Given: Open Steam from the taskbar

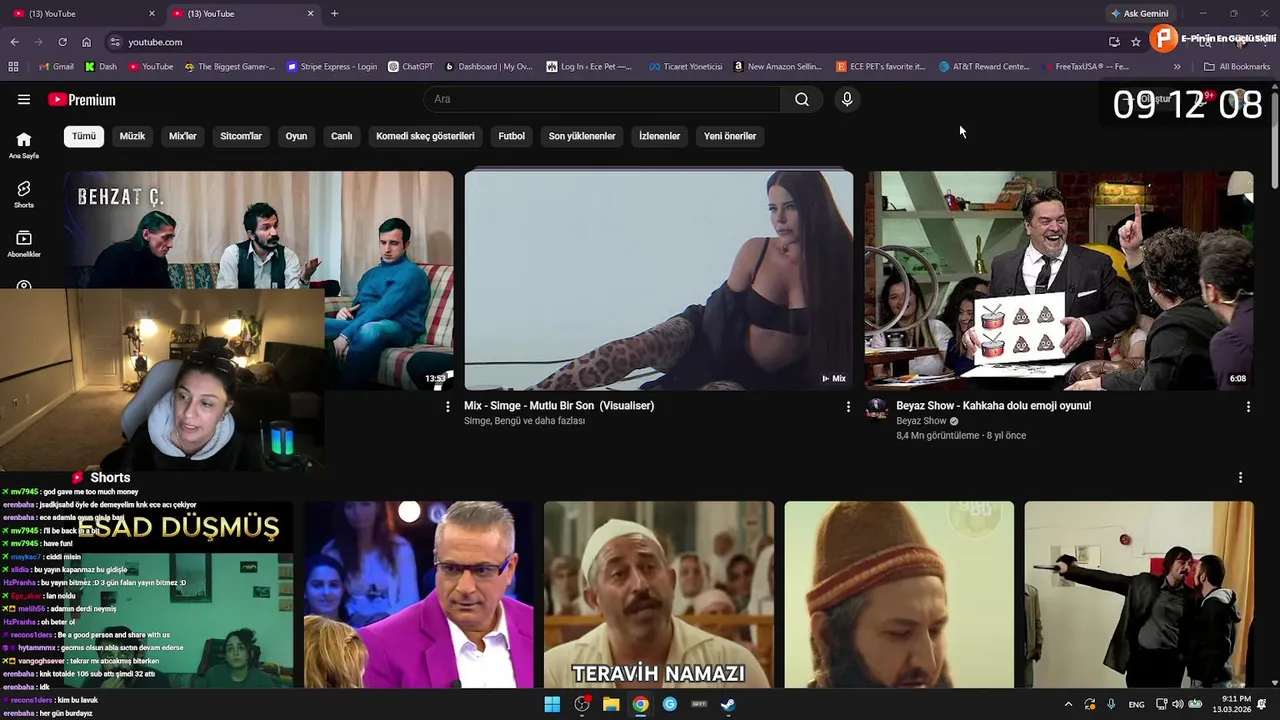Looking at the screenshot, I should point(728,704).
